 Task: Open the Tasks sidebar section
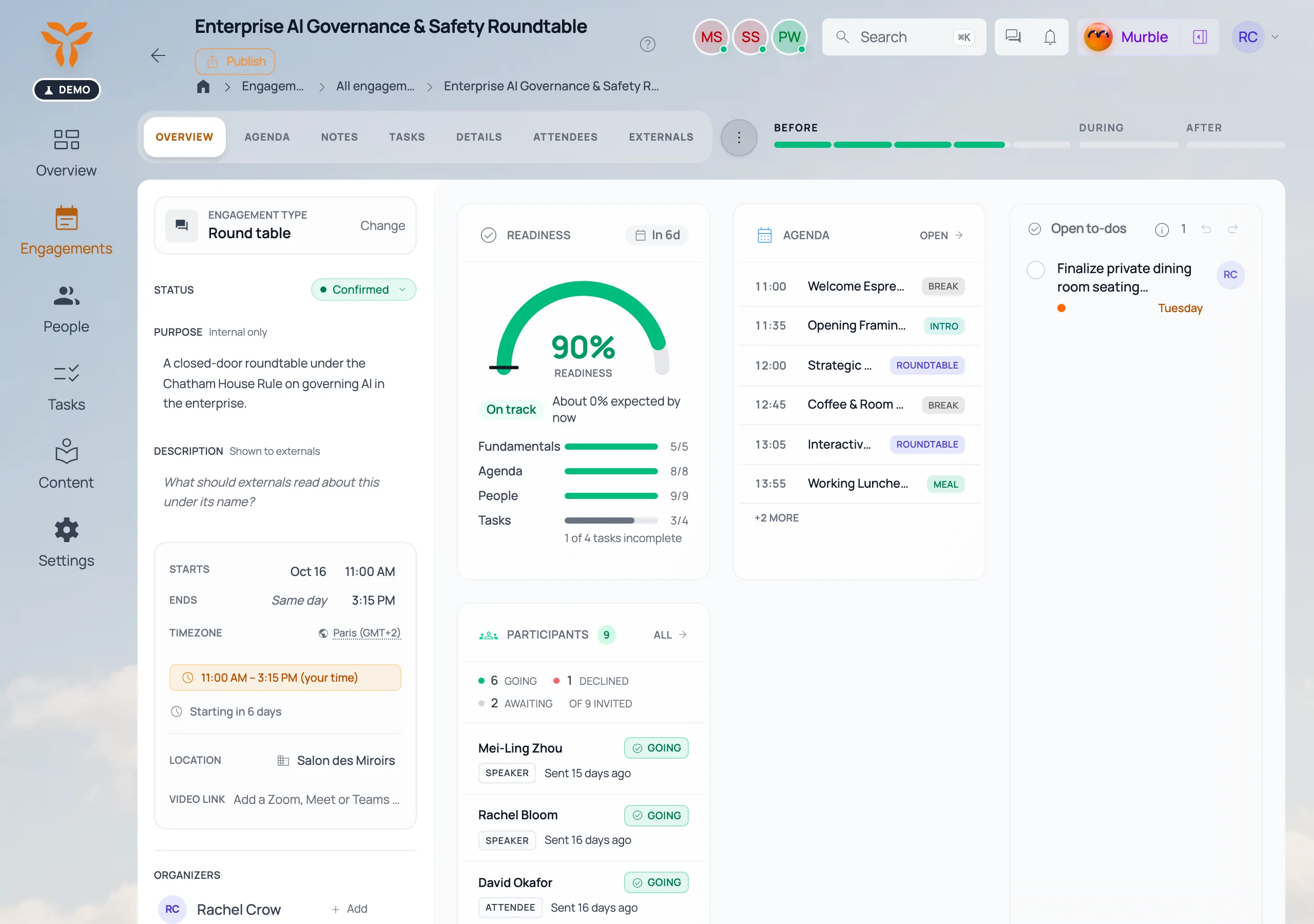[x=66, y=387]
